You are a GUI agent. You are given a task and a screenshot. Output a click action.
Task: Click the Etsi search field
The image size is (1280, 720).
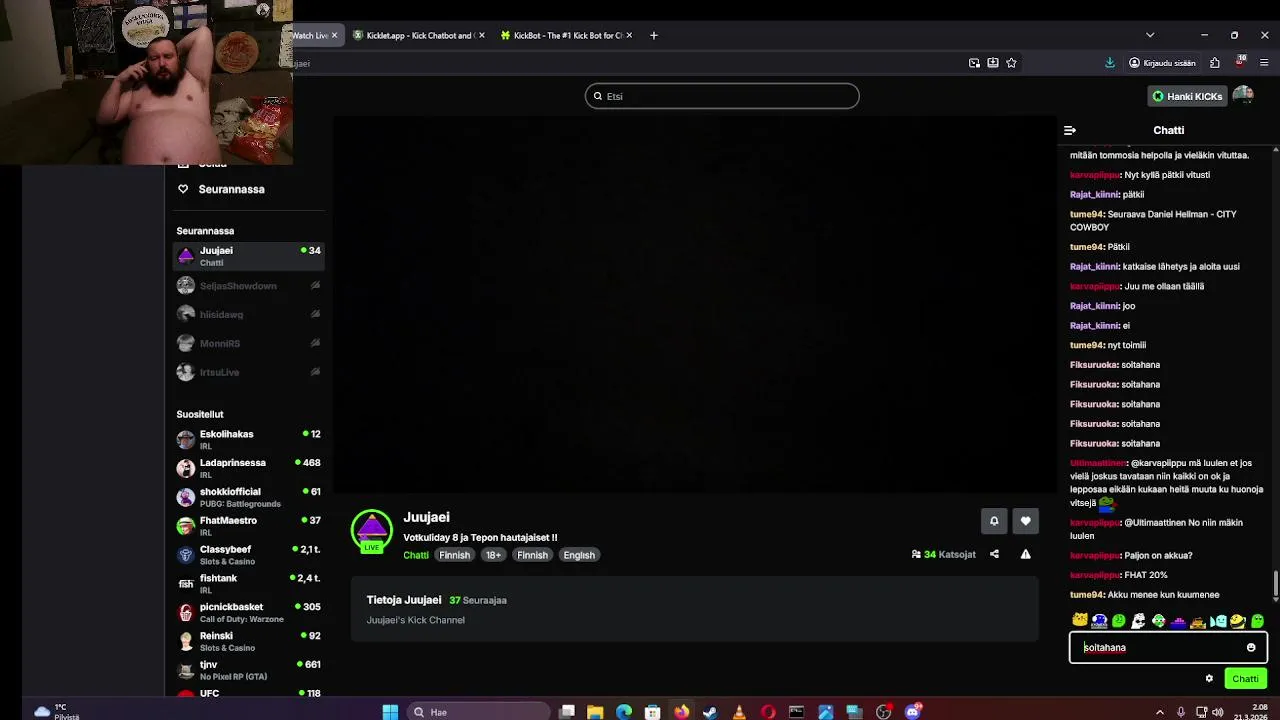coord(722,96)
